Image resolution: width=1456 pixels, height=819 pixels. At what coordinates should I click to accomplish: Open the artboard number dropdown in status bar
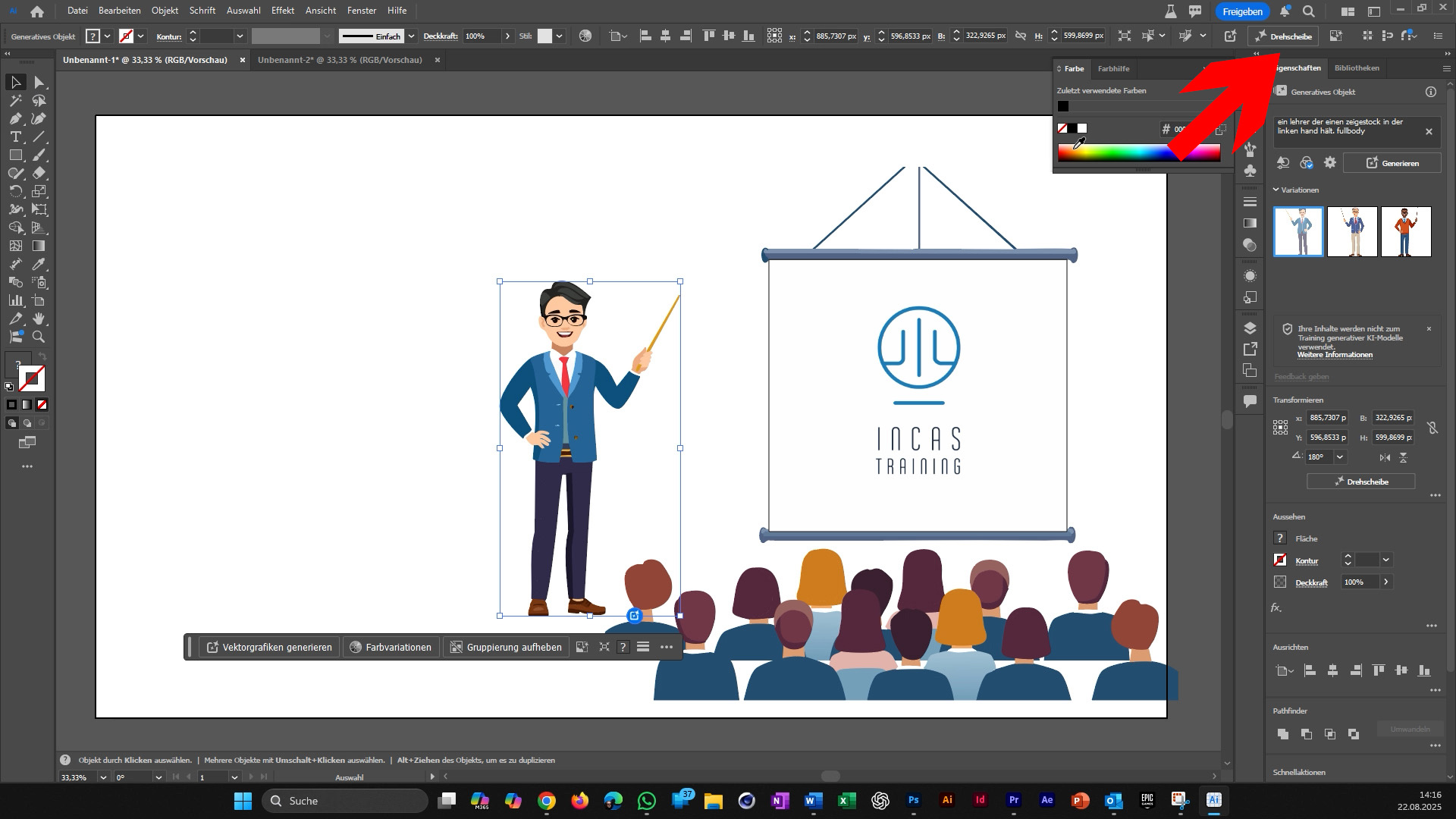pyautogui.click(x=234, y=777)
